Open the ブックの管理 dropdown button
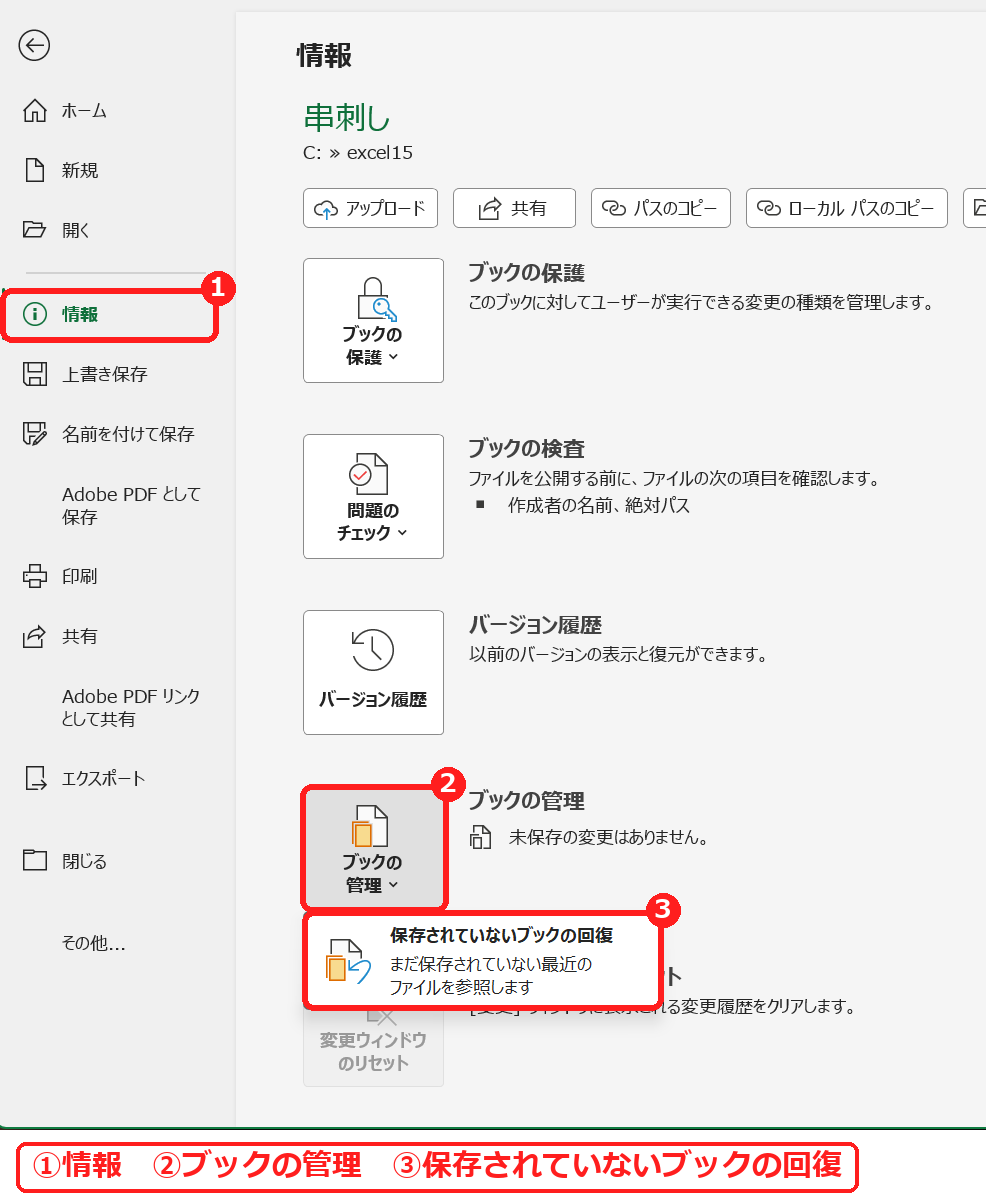The width and height of the screenshot is (986, 1200). (x=373, y=848)
